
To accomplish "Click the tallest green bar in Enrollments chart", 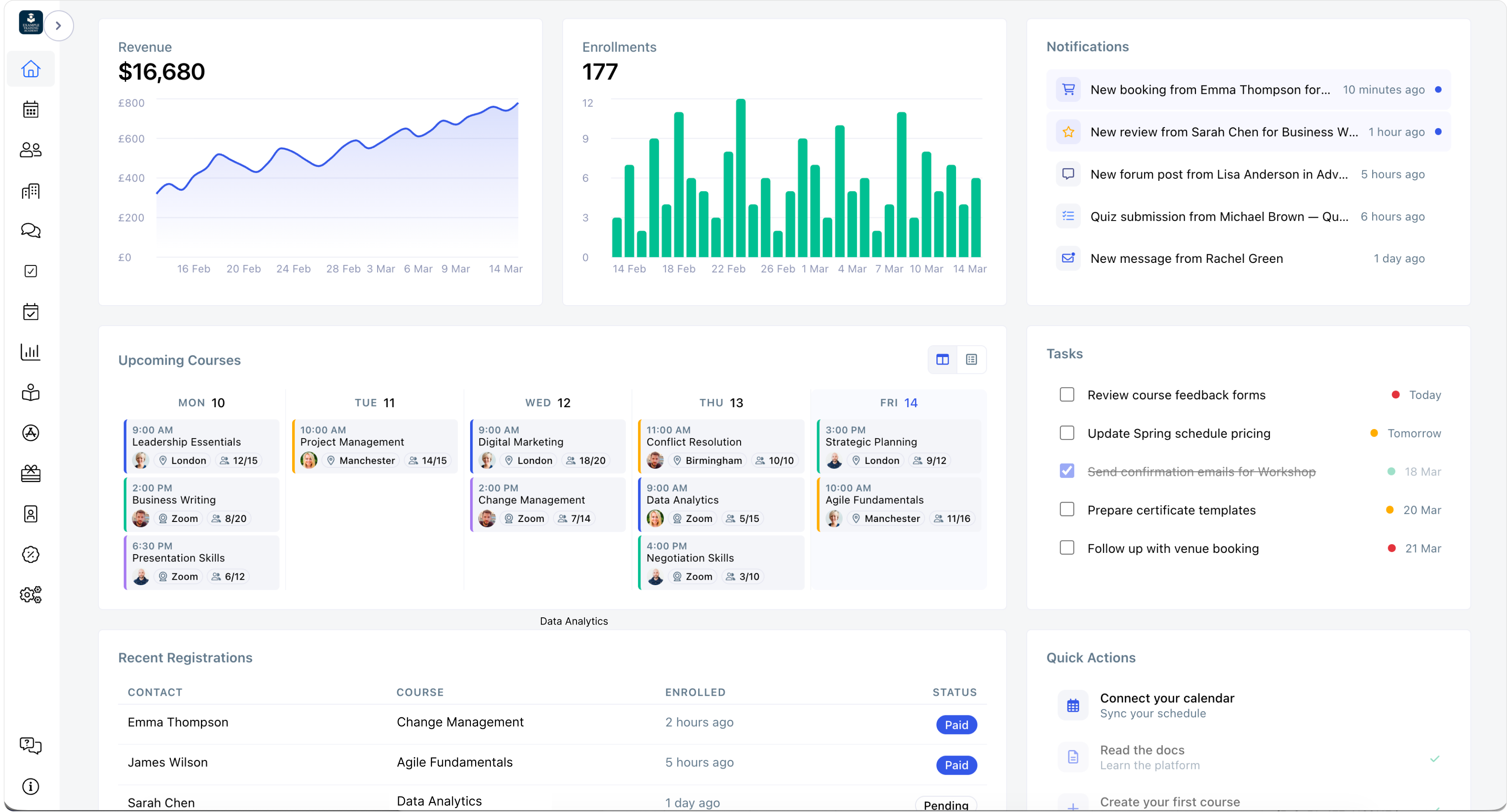I will [x=740, y=178].
